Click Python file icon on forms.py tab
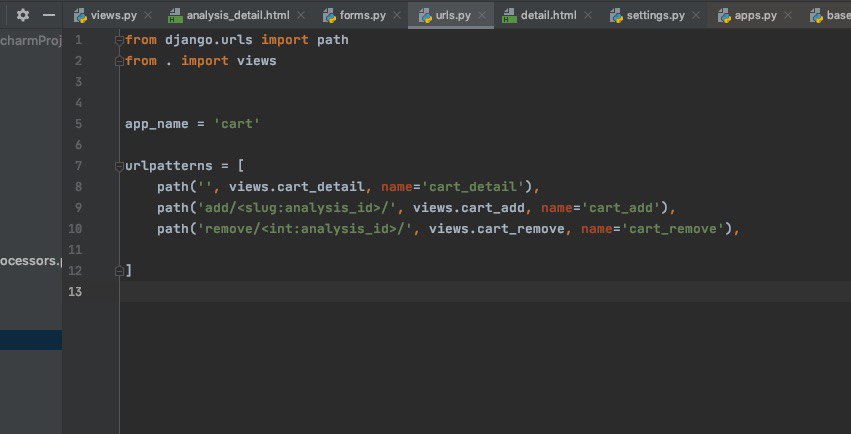This screenshot has height=434, width=851. pyautogui.click(x=330, y=15)
